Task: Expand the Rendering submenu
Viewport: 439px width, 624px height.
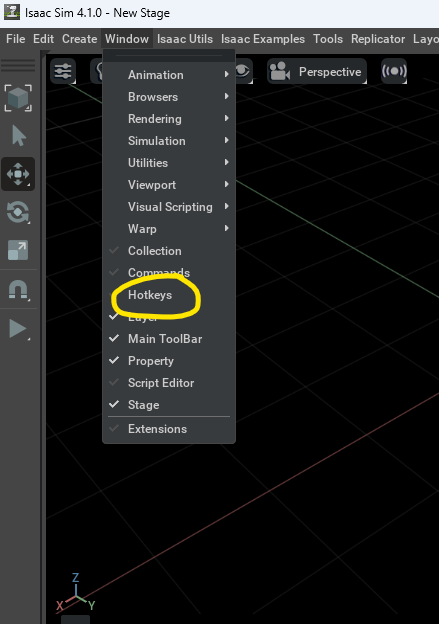Action: (x=169, y=119)
